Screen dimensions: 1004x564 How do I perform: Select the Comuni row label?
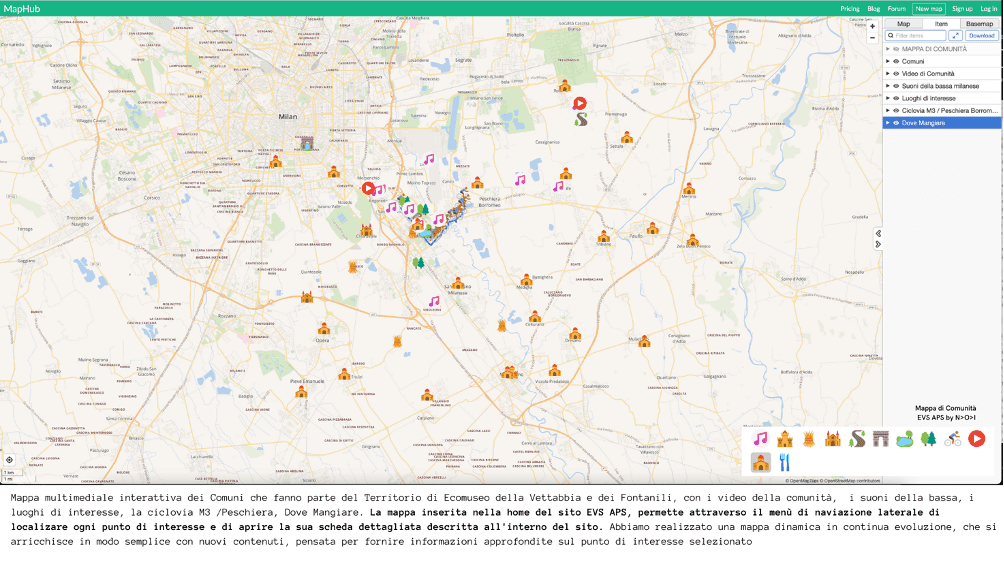tap(913, 61)
